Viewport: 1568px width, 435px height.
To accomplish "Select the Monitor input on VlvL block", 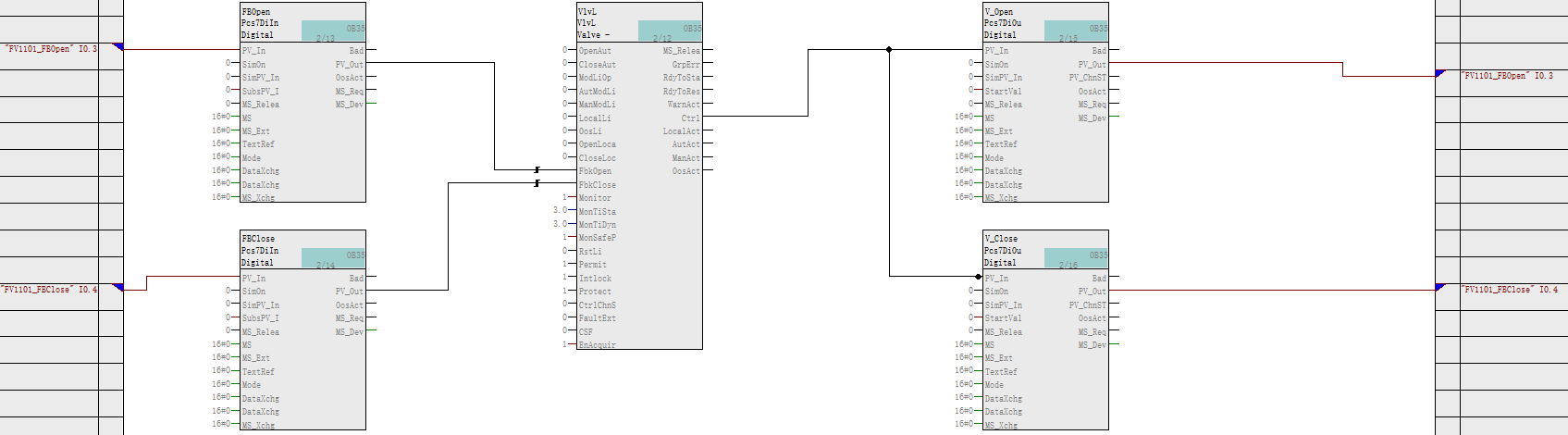I will coord(594,198).
